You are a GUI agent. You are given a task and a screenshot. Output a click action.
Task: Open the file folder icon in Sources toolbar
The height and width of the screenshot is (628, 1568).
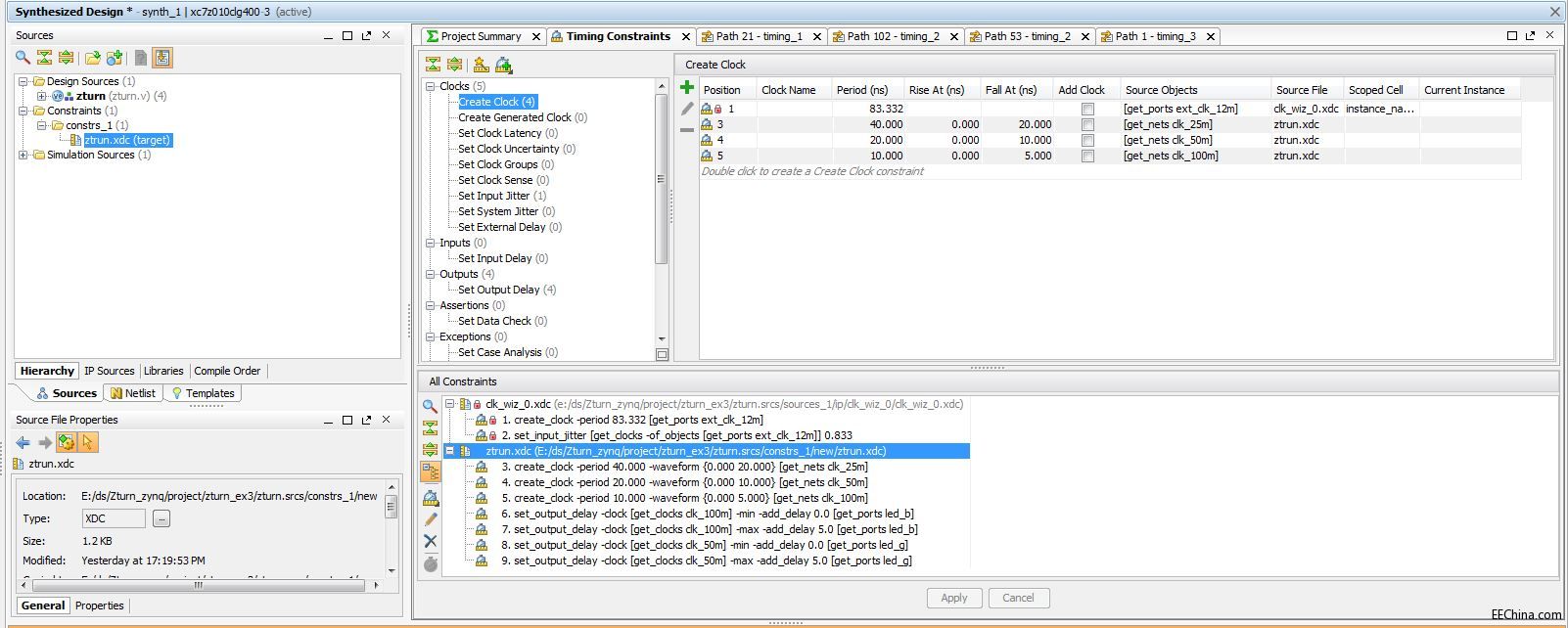coord(92,58)
